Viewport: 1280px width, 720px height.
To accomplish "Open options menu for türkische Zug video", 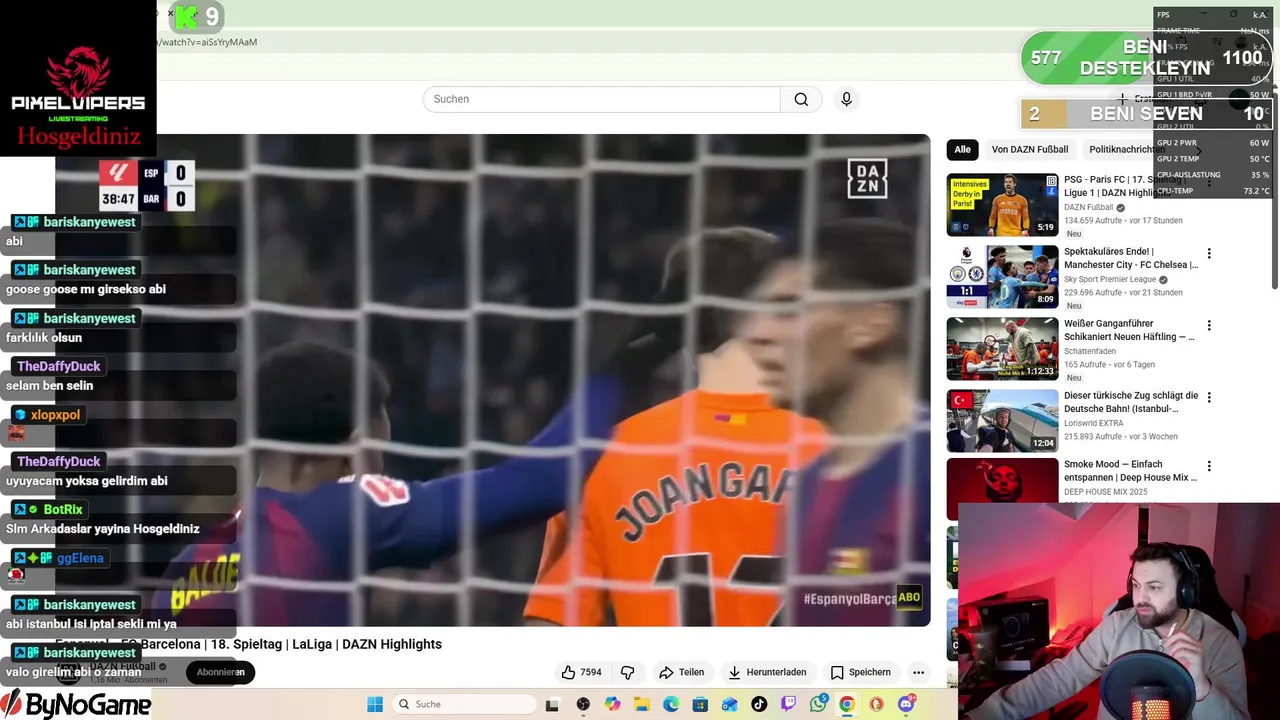I will tap(1209, 397).
